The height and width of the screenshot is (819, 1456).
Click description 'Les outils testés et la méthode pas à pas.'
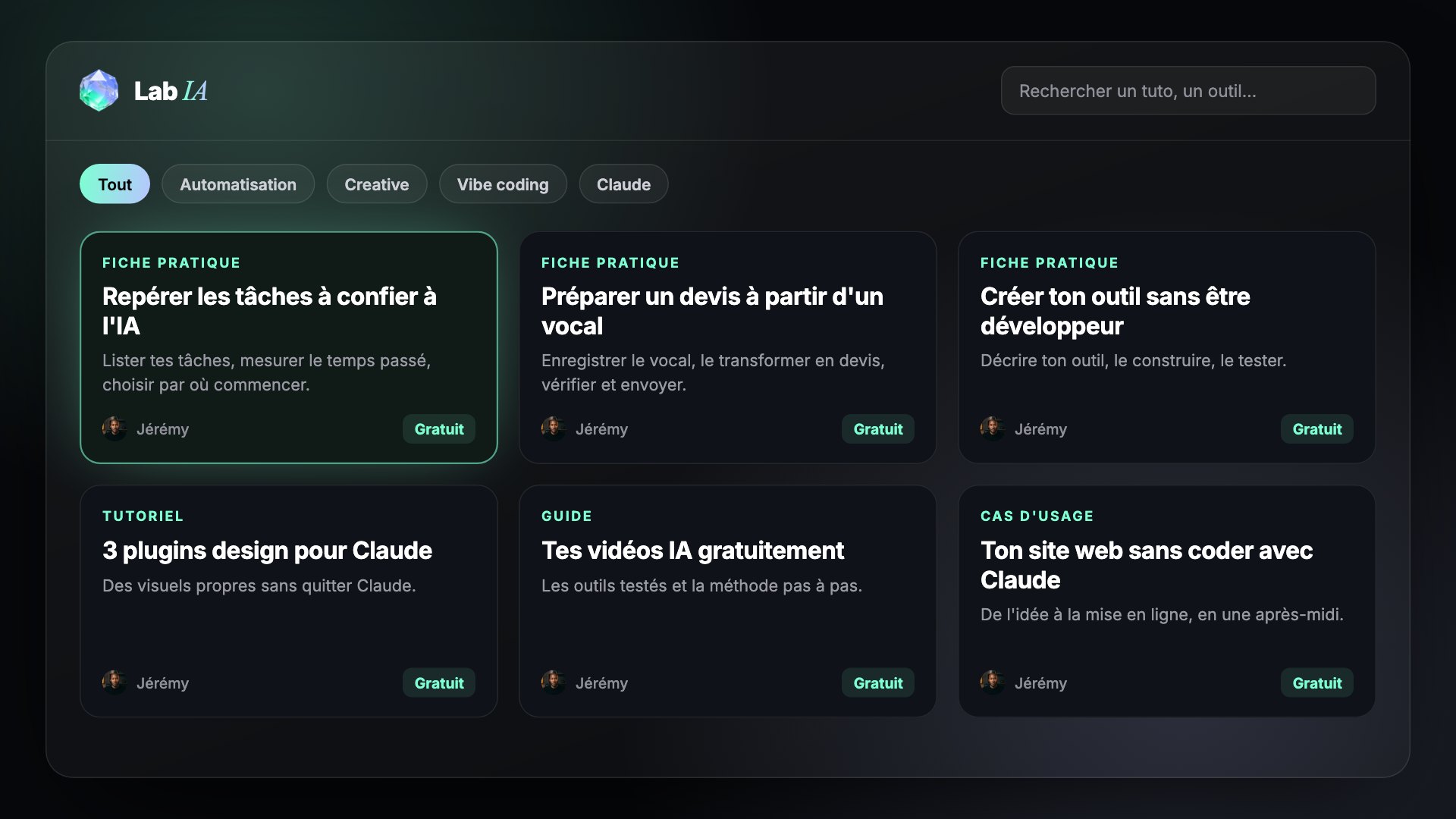pyautogui.click(x=701, y=585)
